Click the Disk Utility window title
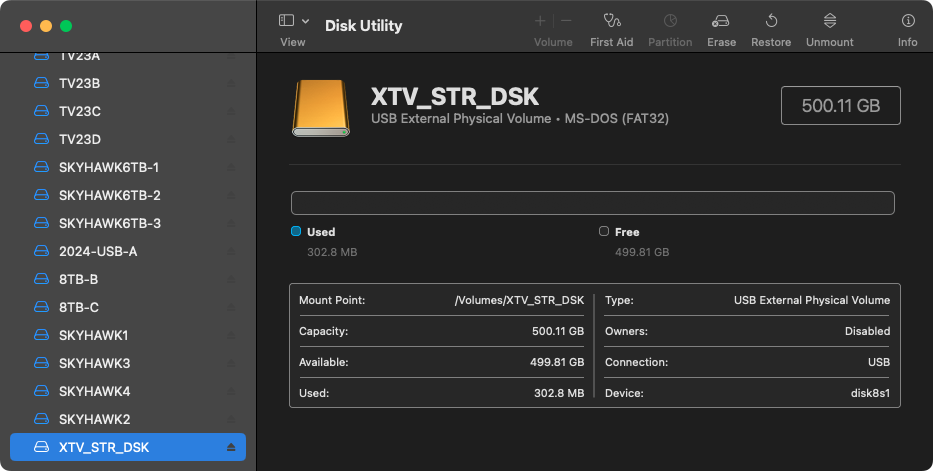Screen dimensions: 933x471 tap(364, 26)
